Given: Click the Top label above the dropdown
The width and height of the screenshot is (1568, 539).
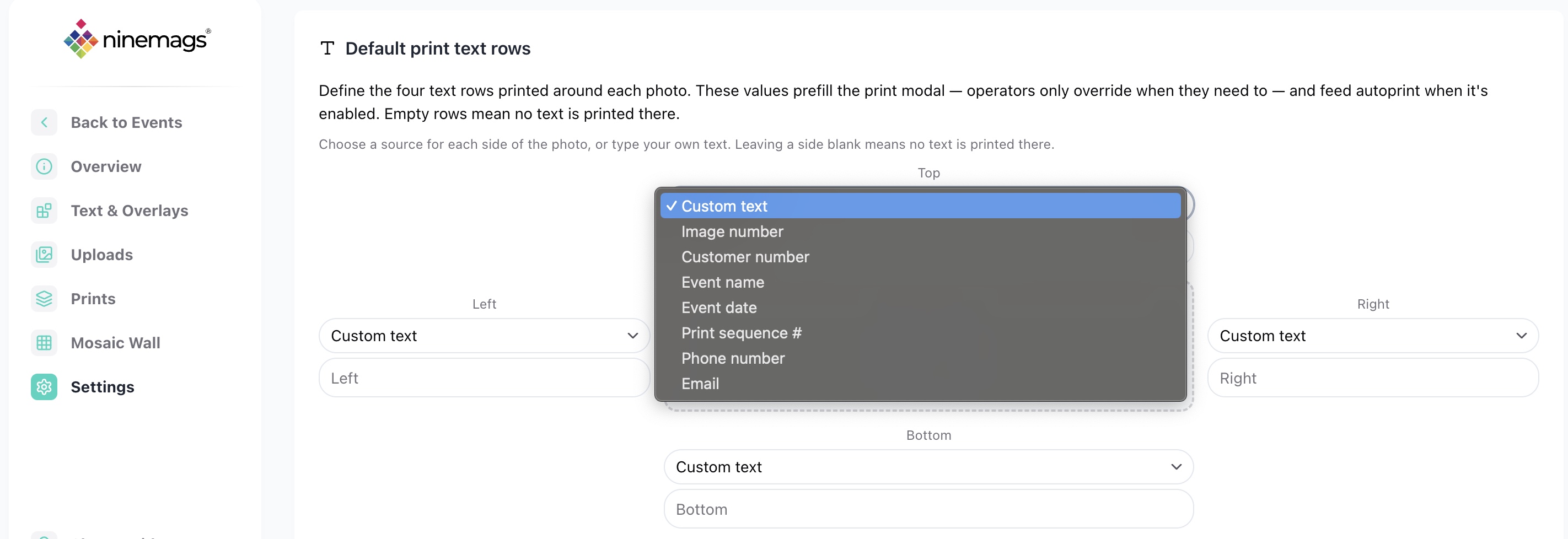Looking at the screenshot, I should click(928, 173).
